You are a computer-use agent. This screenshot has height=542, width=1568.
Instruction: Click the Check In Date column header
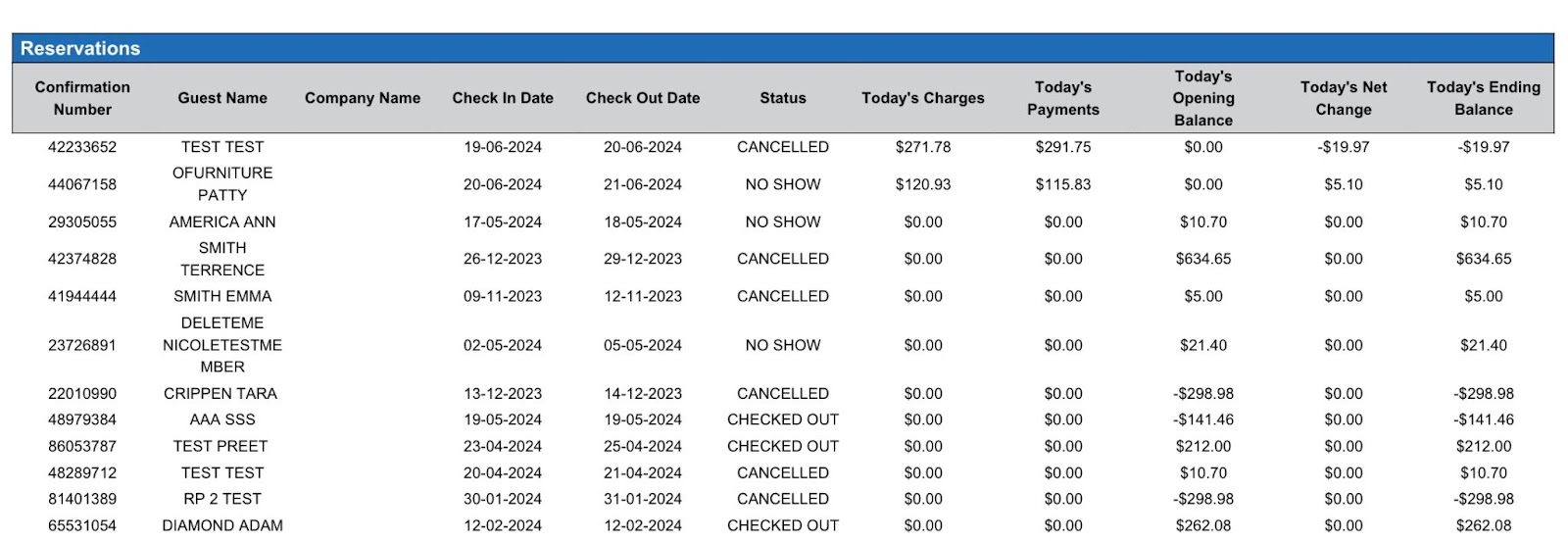point(503,98)
